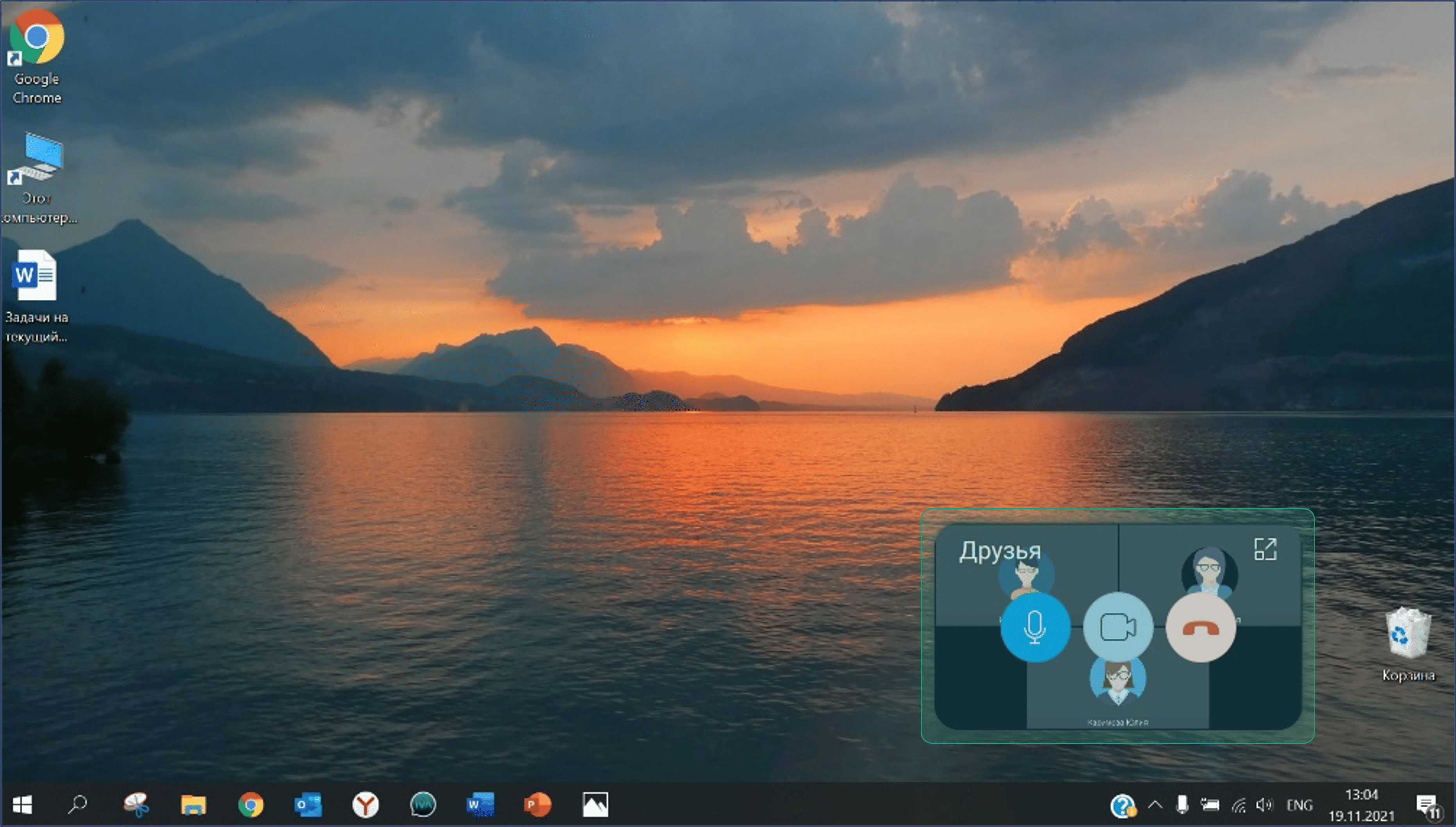Open notification center with 11 notifications
Image resolution: width=1456 pixels, height=827 pixels.
[x=1426, y=805]
